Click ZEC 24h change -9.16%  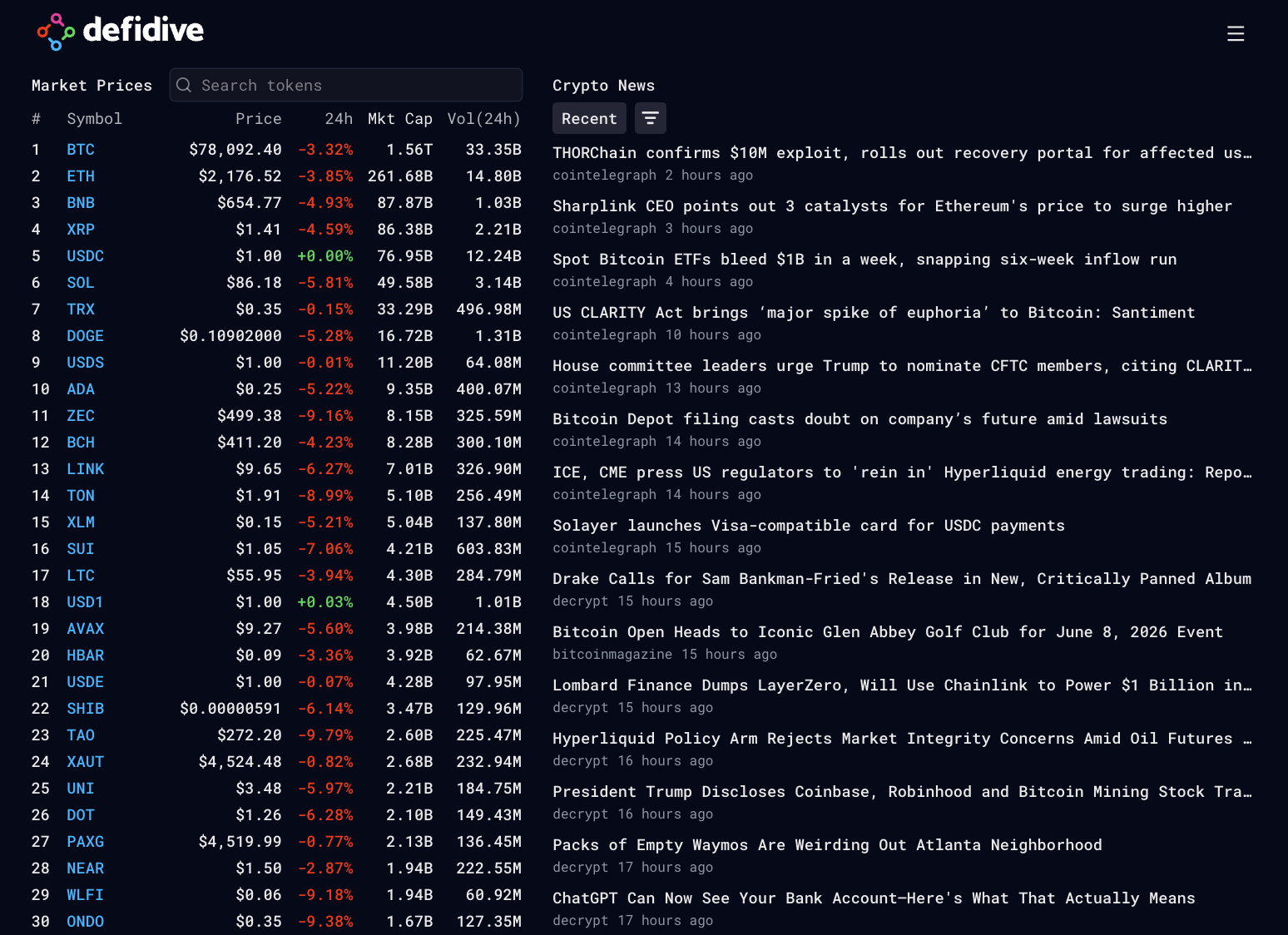(x=325, y=416)
